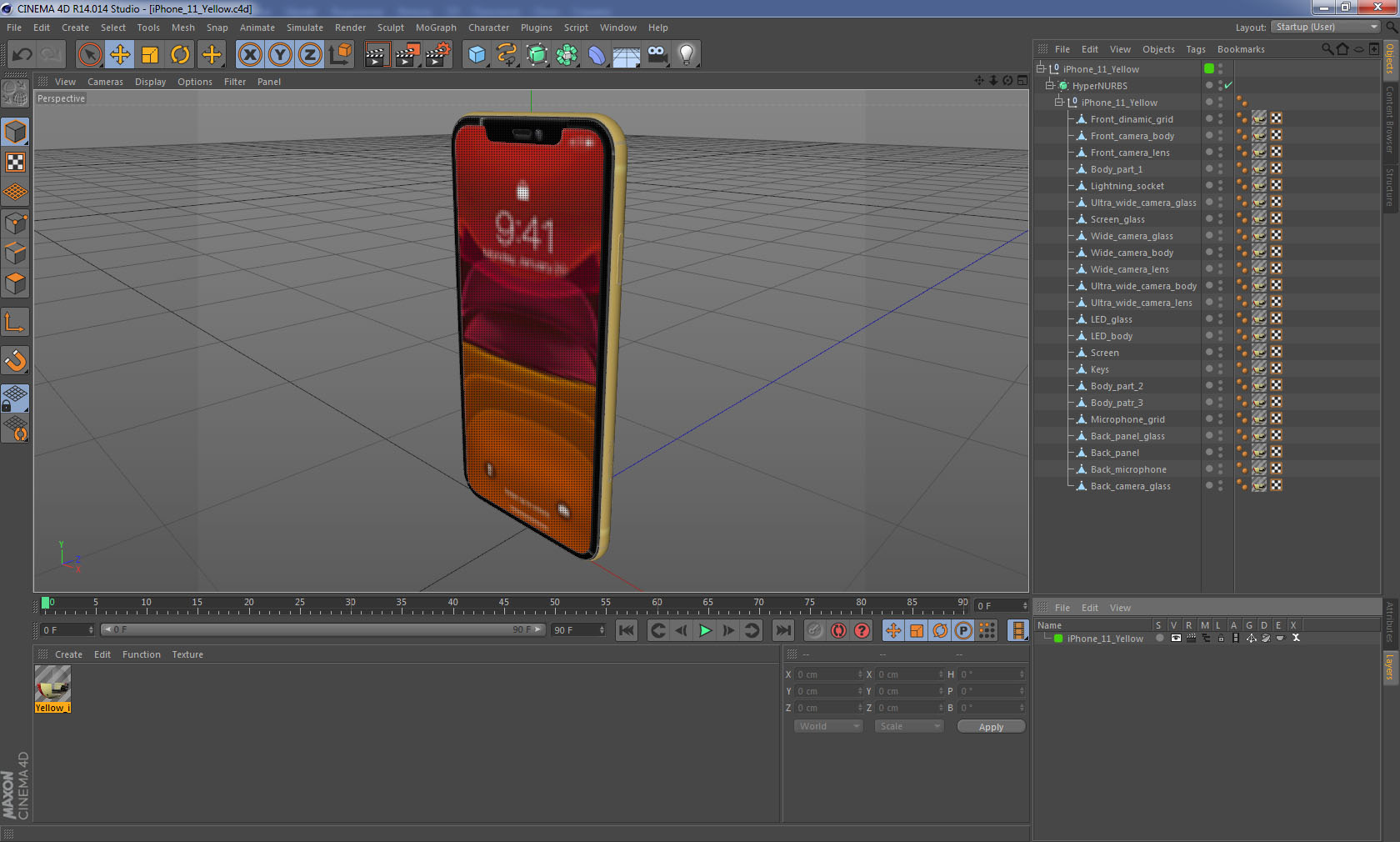Add a floor environment object
Image resolution: width=1400 pixels, height=842 pixels.
point(627,55)
